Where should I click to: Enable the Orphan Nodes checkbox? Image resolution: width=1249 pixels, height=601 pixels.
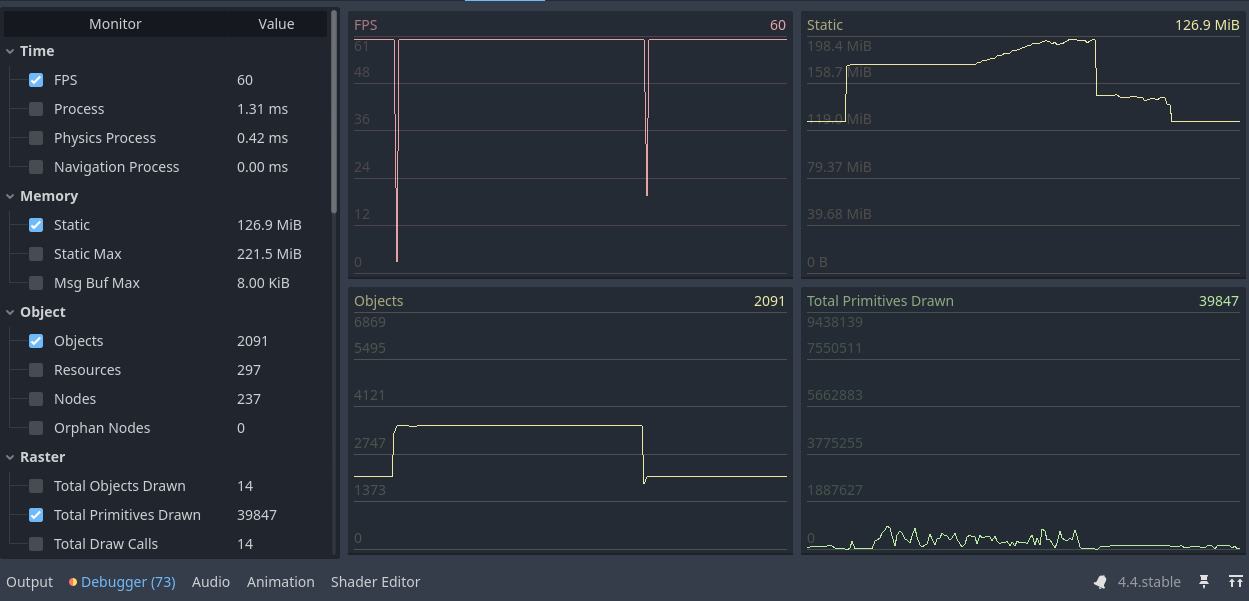pos(36,428)
